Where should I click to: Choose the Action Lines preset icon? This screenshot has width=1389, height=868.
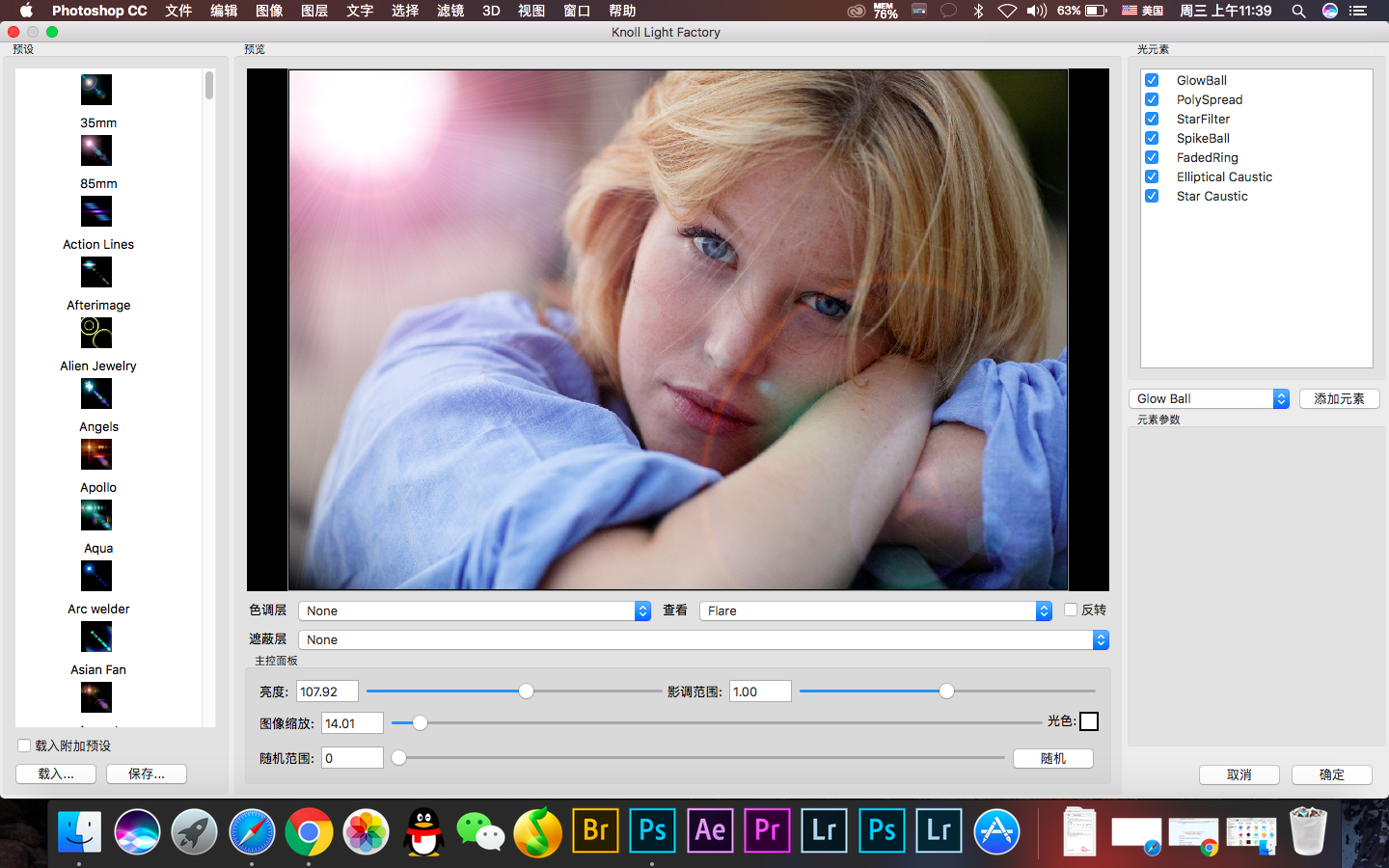(96, 211)
